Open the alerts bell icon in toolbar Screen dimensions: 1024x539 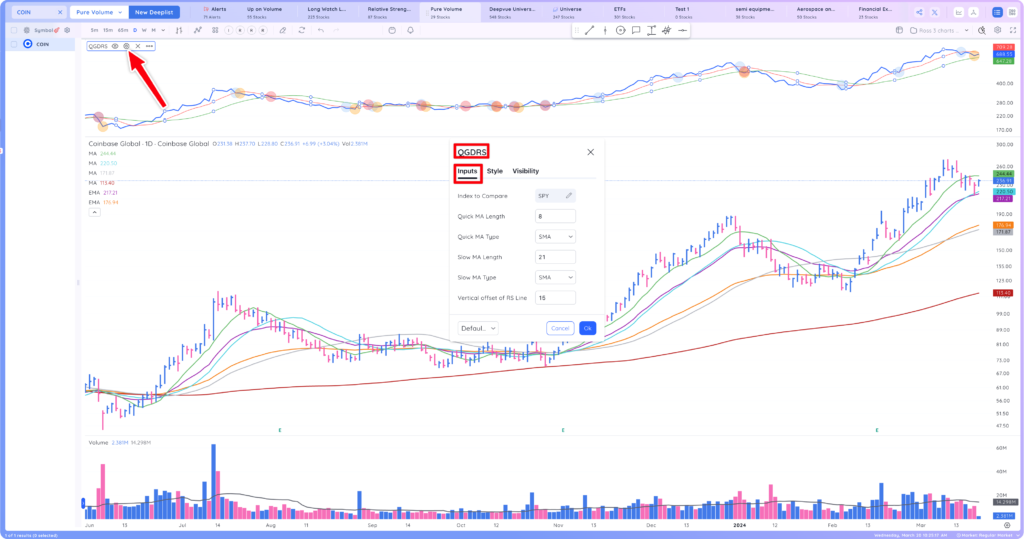410,30
